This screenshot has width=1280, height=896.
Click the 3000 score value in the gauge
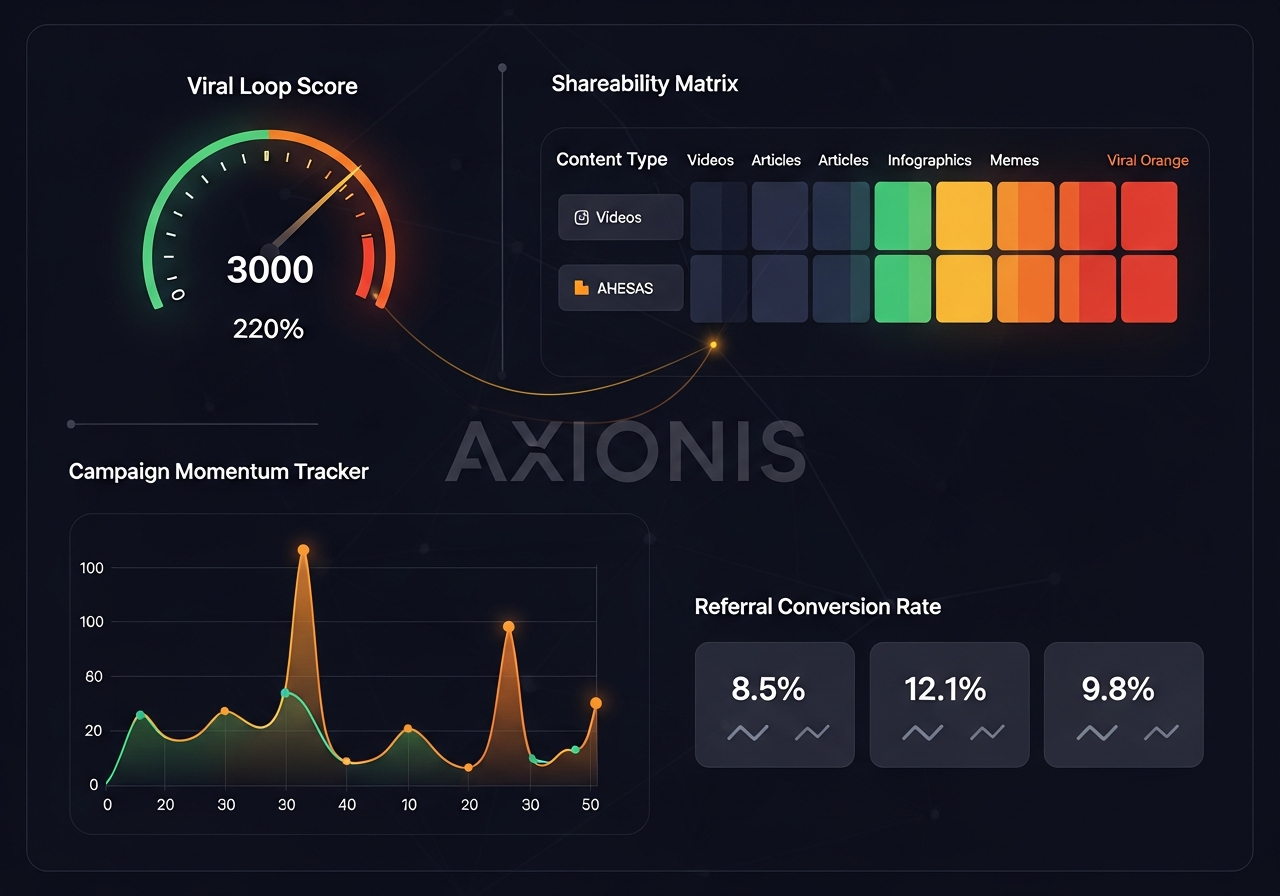(x=270, y=270)
